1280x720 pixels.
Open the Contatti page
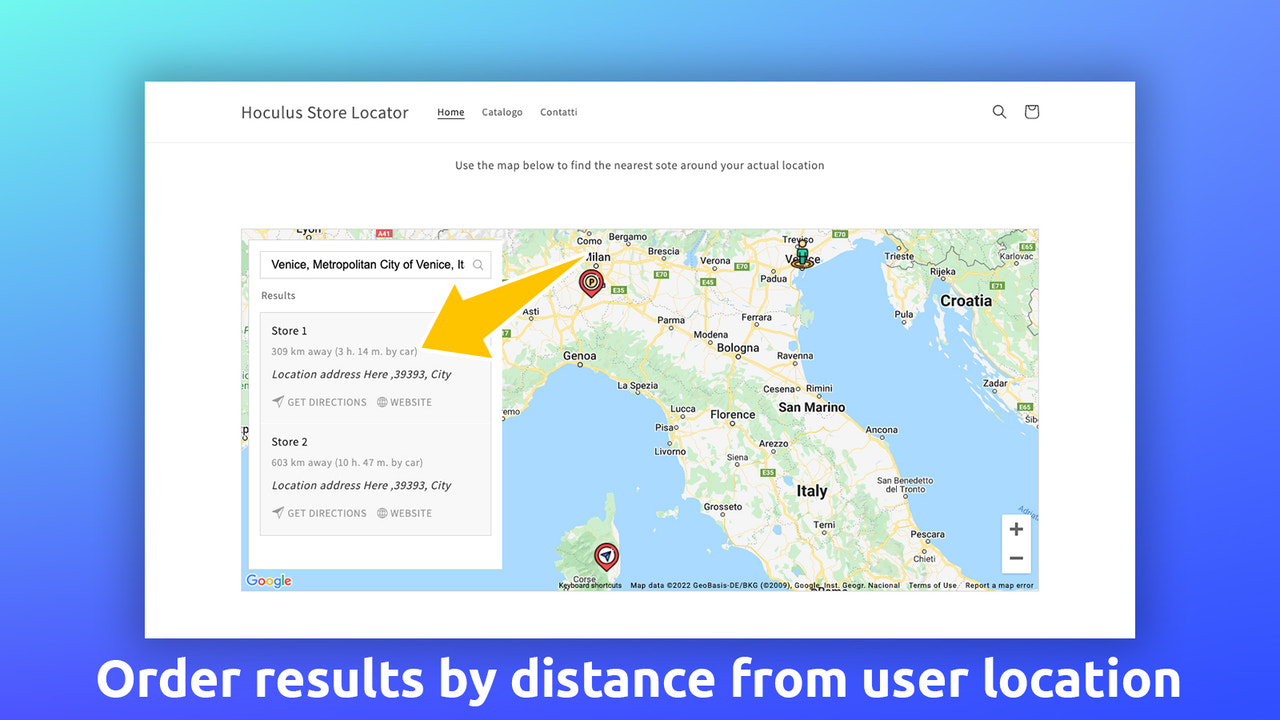[558, 112]
